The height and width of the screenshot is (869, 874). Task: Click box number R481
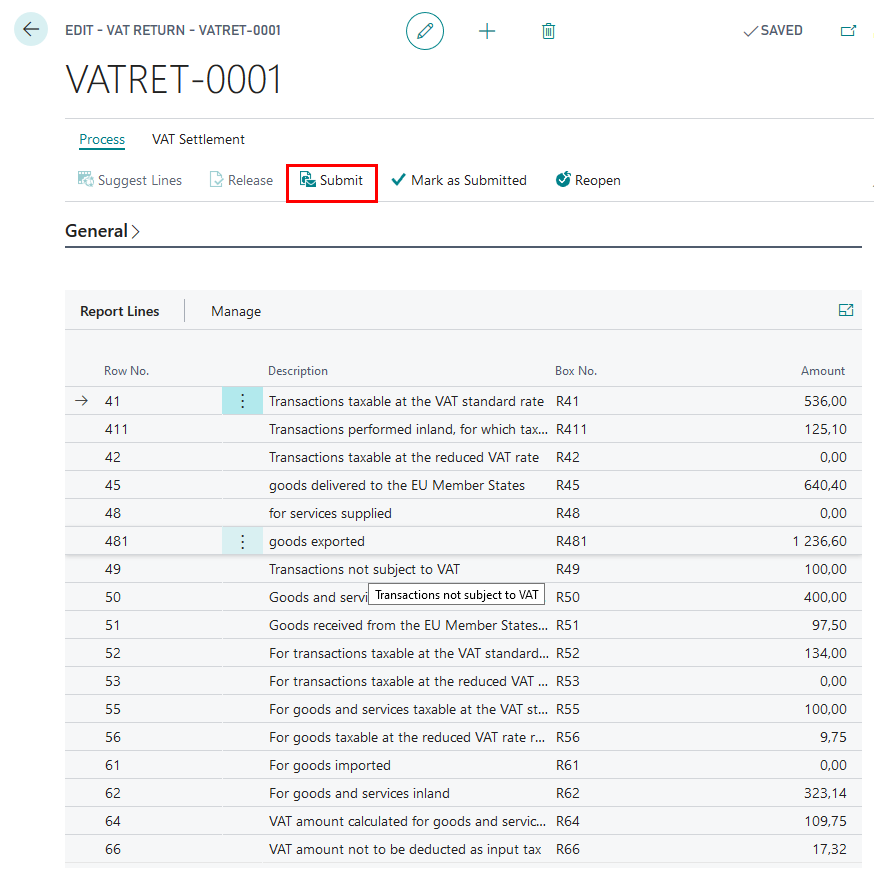571,541
